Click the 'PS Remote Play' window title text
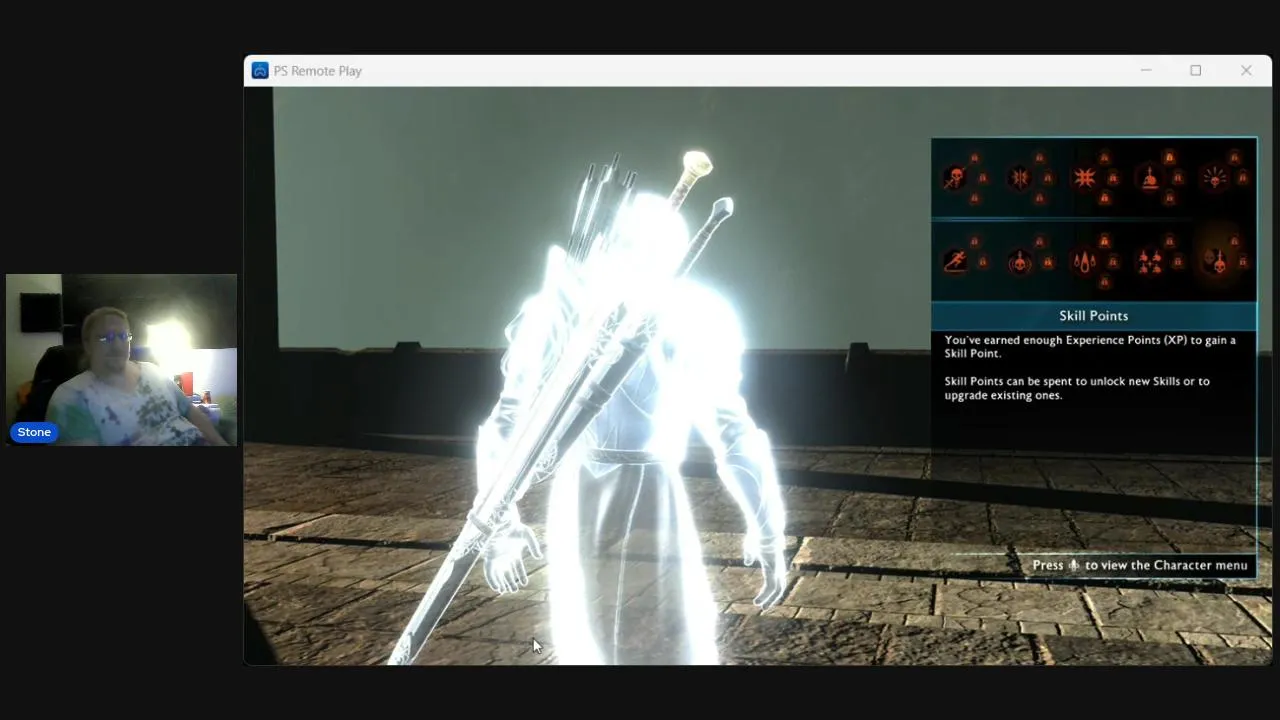The height and width of the screenshot is (720, 1280). 318,71
